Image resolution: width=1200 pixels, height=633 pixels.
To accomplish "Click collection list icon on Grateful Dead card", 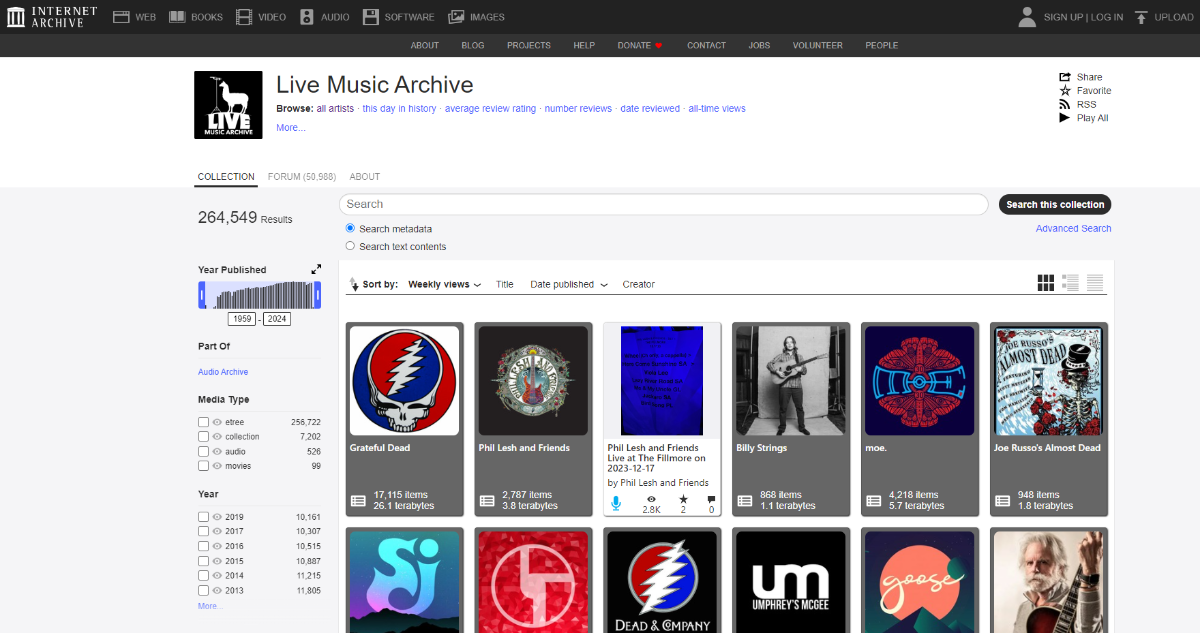I will [358, 501].
